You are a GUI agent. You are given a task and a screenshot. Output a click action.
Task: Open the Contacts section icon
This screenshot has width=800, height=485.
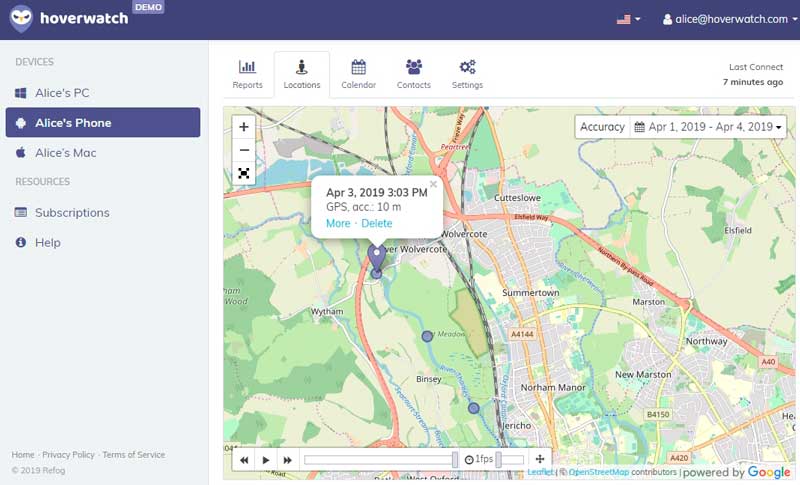tap(413, 74)
